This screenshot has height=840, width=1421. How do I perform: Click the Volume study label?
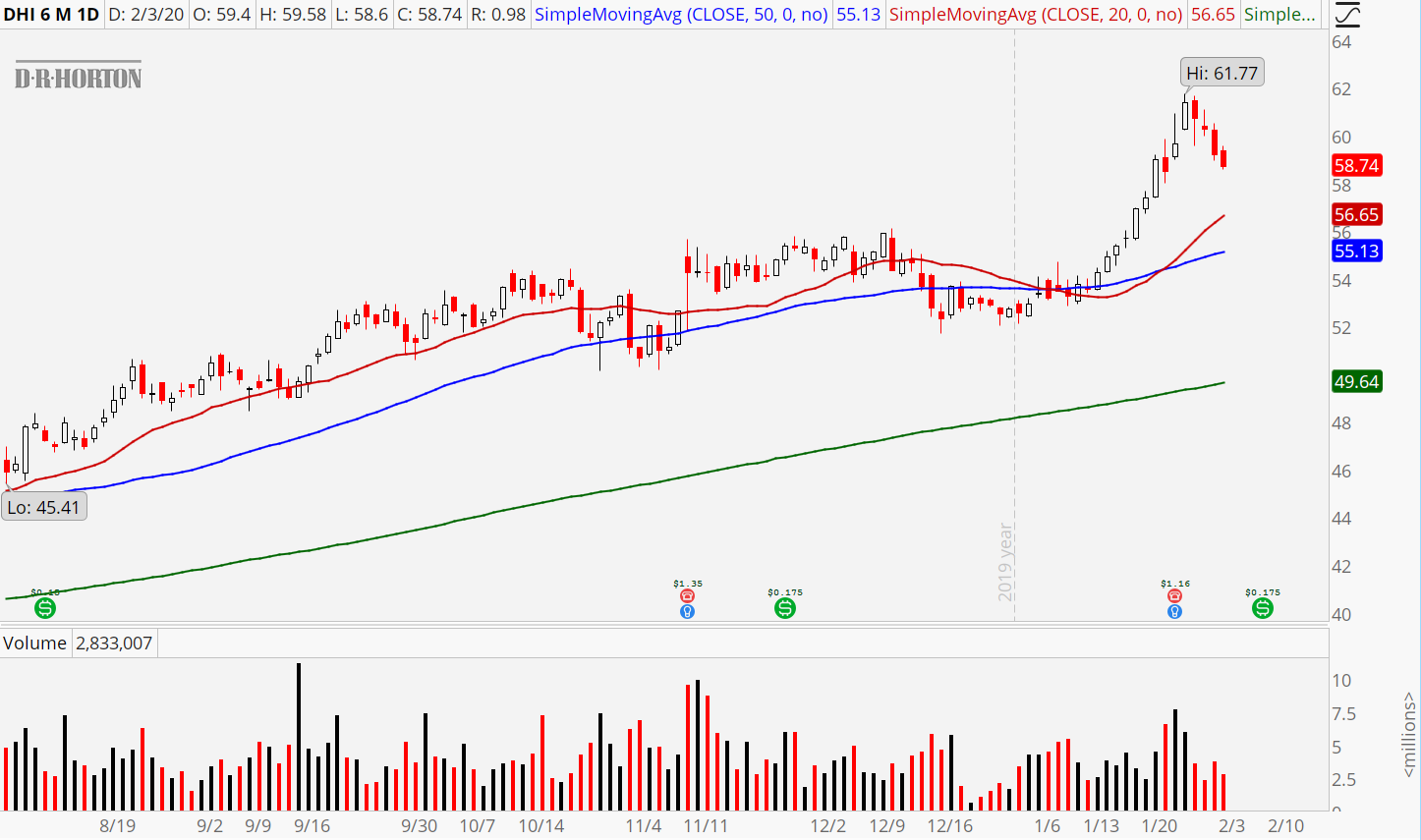[x=34, y=644]
